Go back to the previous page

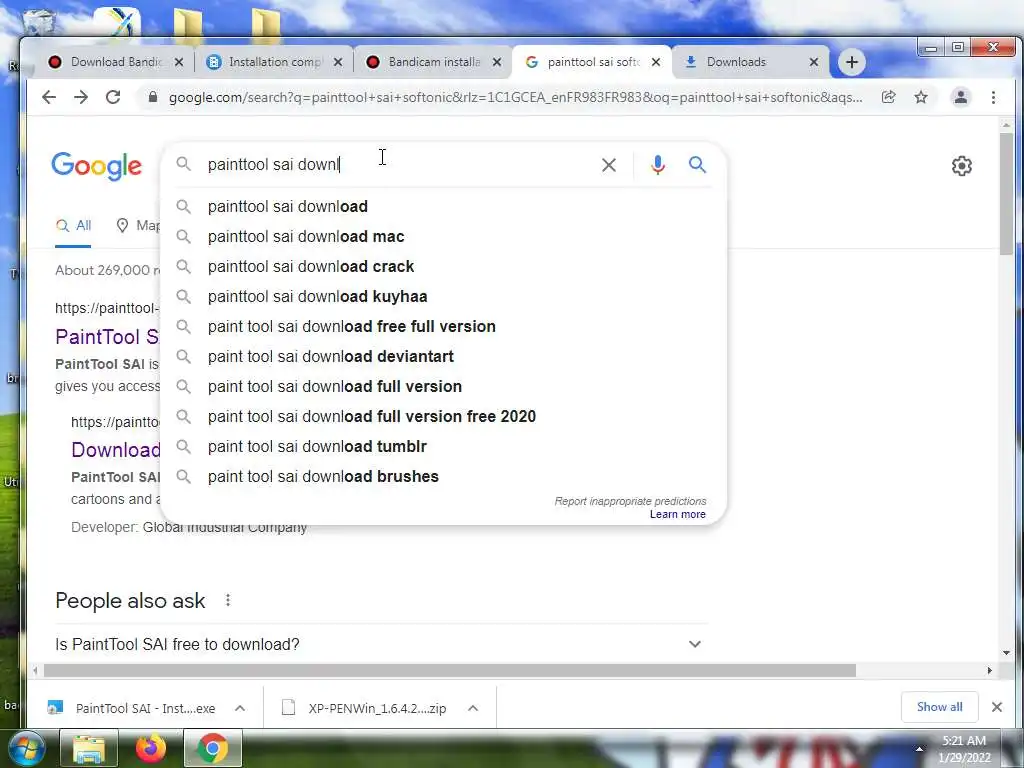pyautogui.click(x=49, y=97)
